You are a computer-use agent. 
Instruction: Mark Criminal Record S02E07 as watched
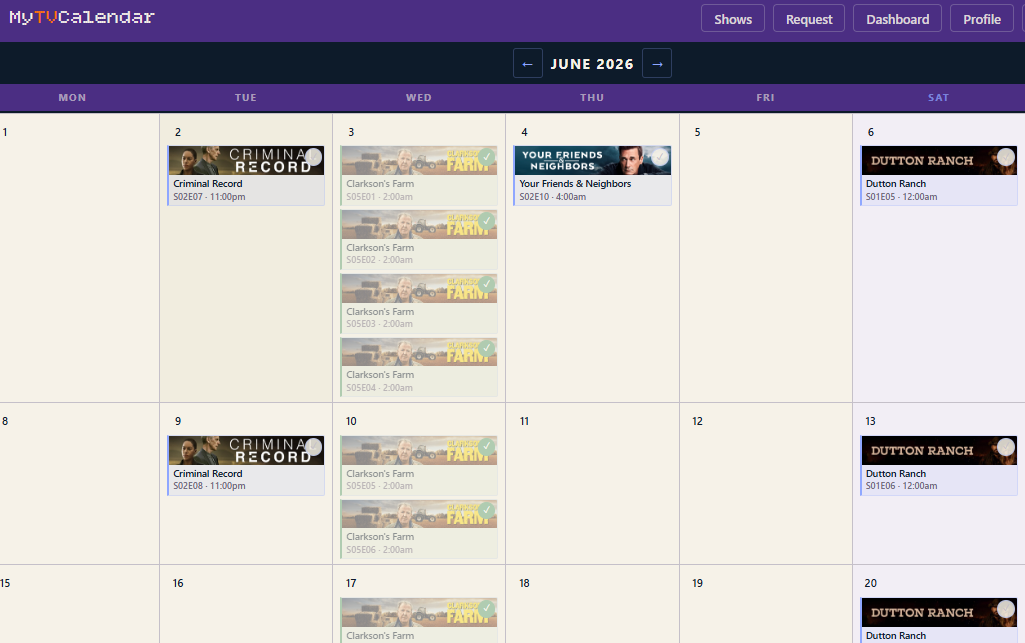click(x=314, y=157)
